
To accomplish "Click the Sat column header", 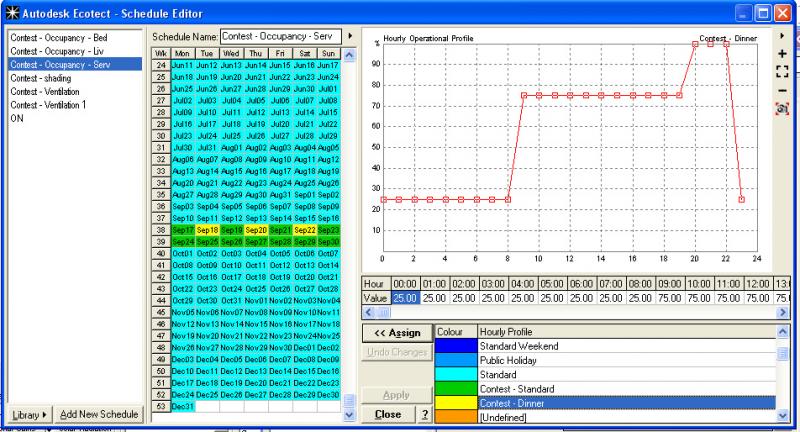I will (305, 54).
